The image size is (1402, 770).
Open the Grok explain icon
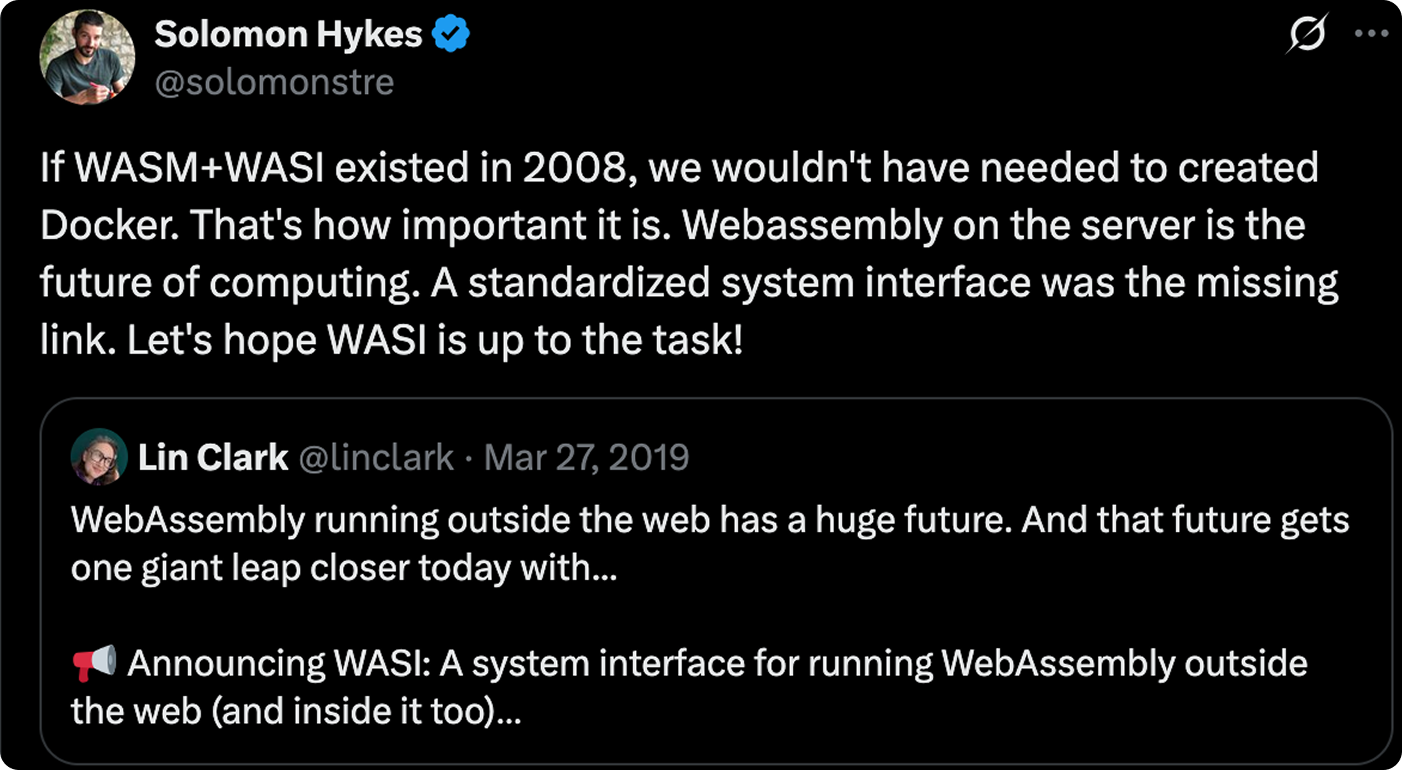(1309, 36)
